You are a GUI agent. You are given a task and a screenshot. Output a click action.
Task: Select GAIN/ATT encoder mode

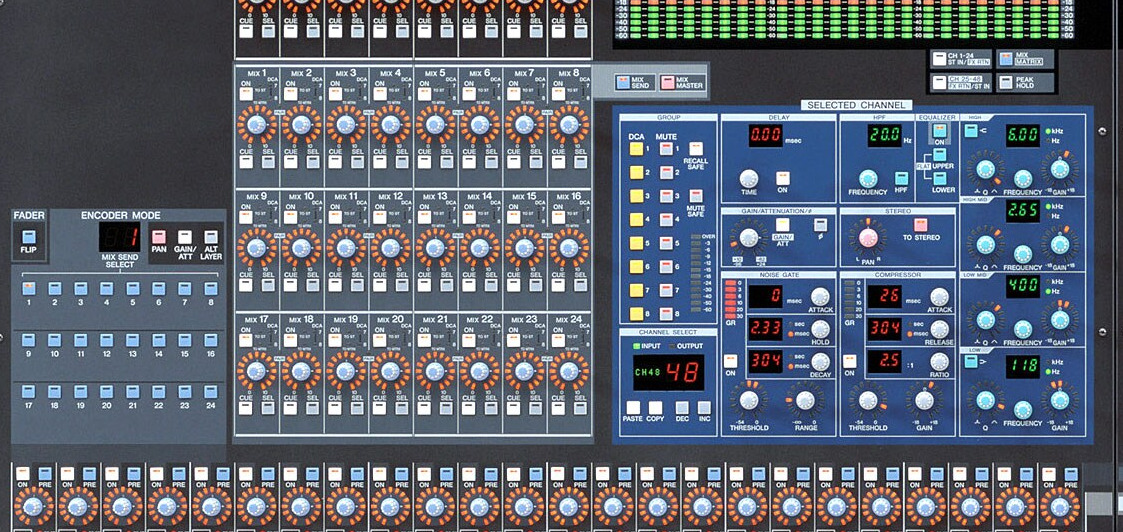click(185, 237)
